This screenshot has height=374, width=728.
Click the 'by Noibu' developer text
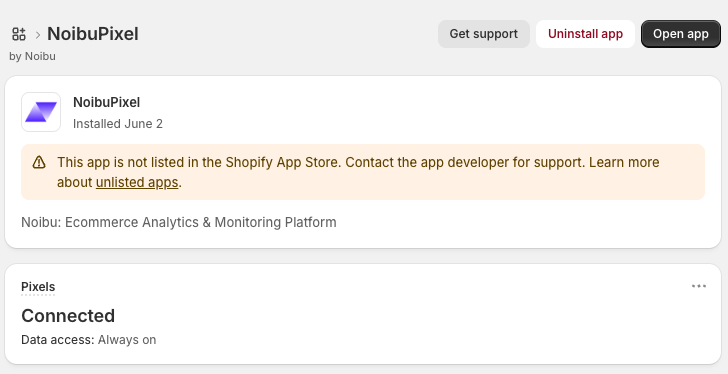click(32, 56)
